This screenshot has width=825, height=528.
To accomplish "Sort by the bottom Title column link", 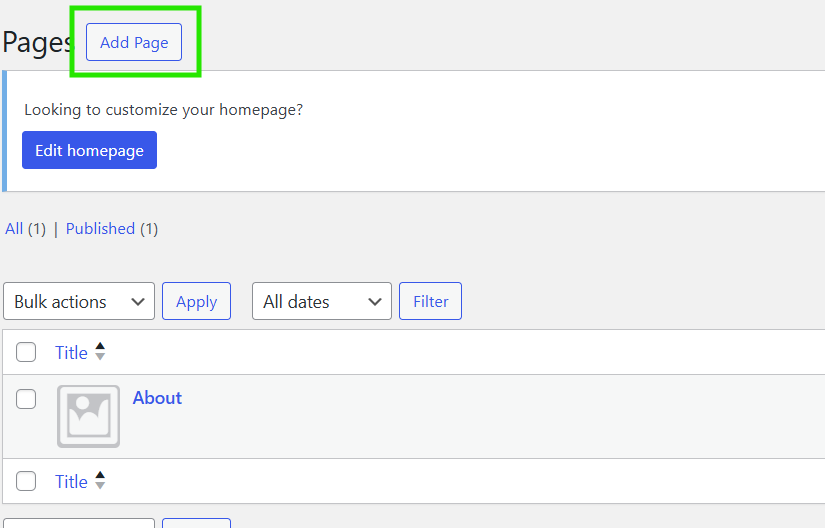I will coord(72,482).
